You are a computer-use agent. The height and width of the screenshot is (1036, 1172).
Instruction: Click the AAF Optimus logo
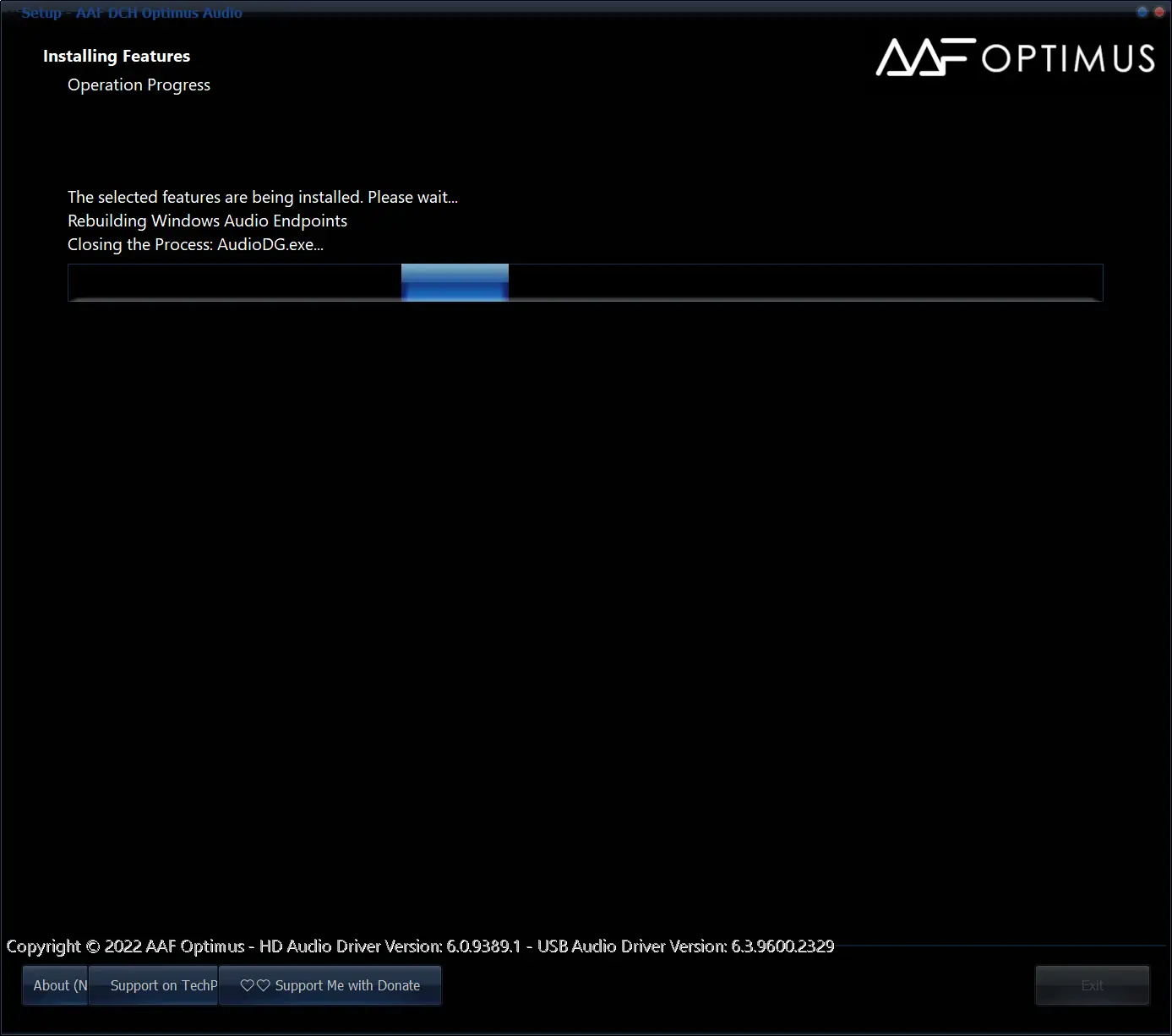[x=1015, y=57]
